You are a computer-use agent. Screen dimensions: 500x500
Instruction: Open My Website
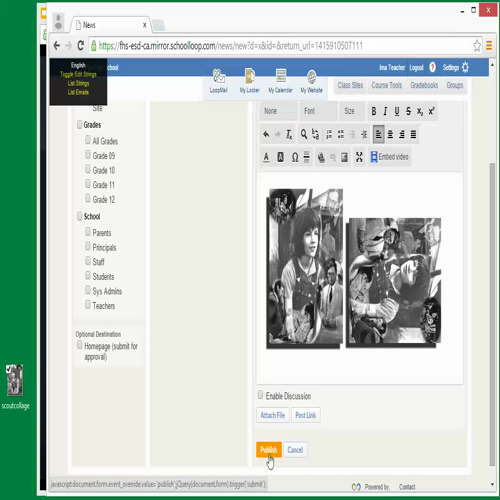point(311,82)
